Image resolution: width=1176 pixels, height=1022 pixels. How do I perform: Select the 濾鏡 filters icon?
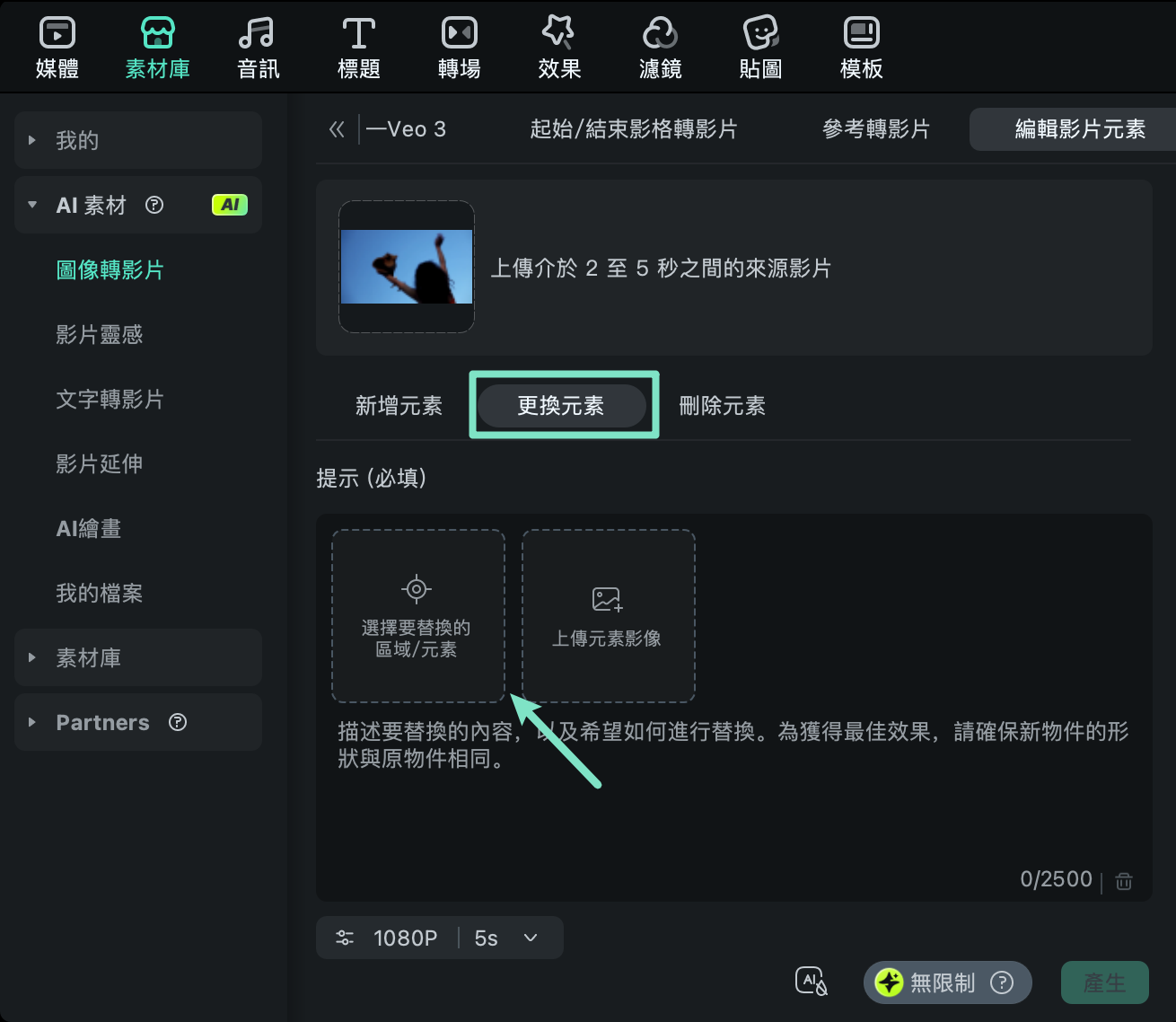pos(660,48)
